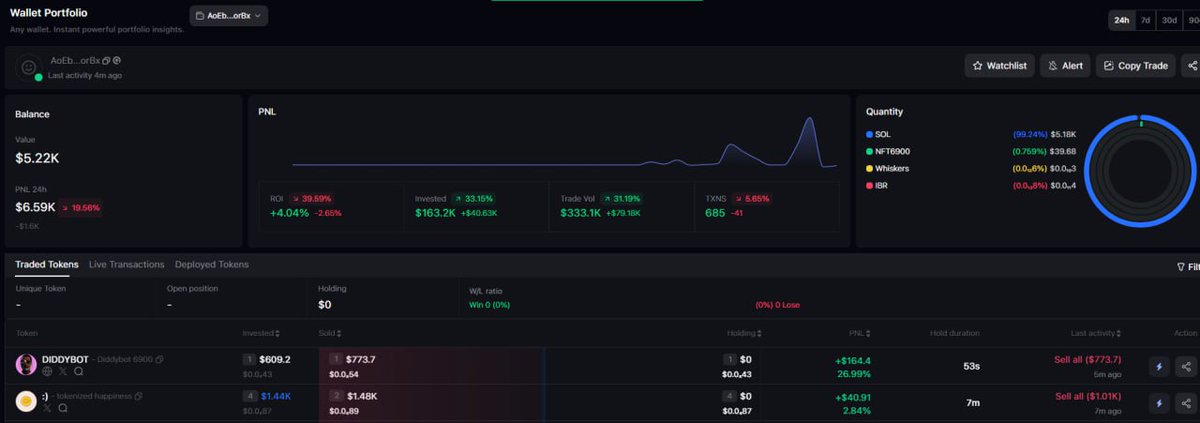Click the TXNS 685 value
Viewport: 1200px width, 423px height.
pos(714,213)
